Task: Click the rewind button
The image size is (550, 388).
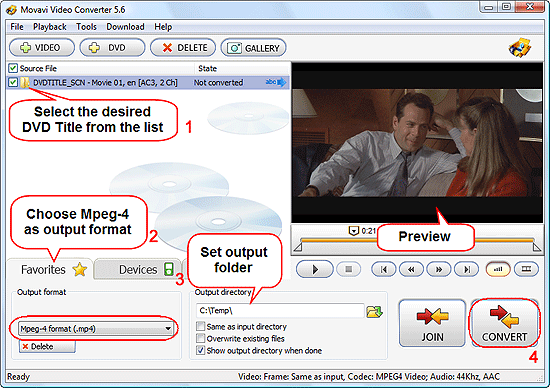Action: click(411, 269)
